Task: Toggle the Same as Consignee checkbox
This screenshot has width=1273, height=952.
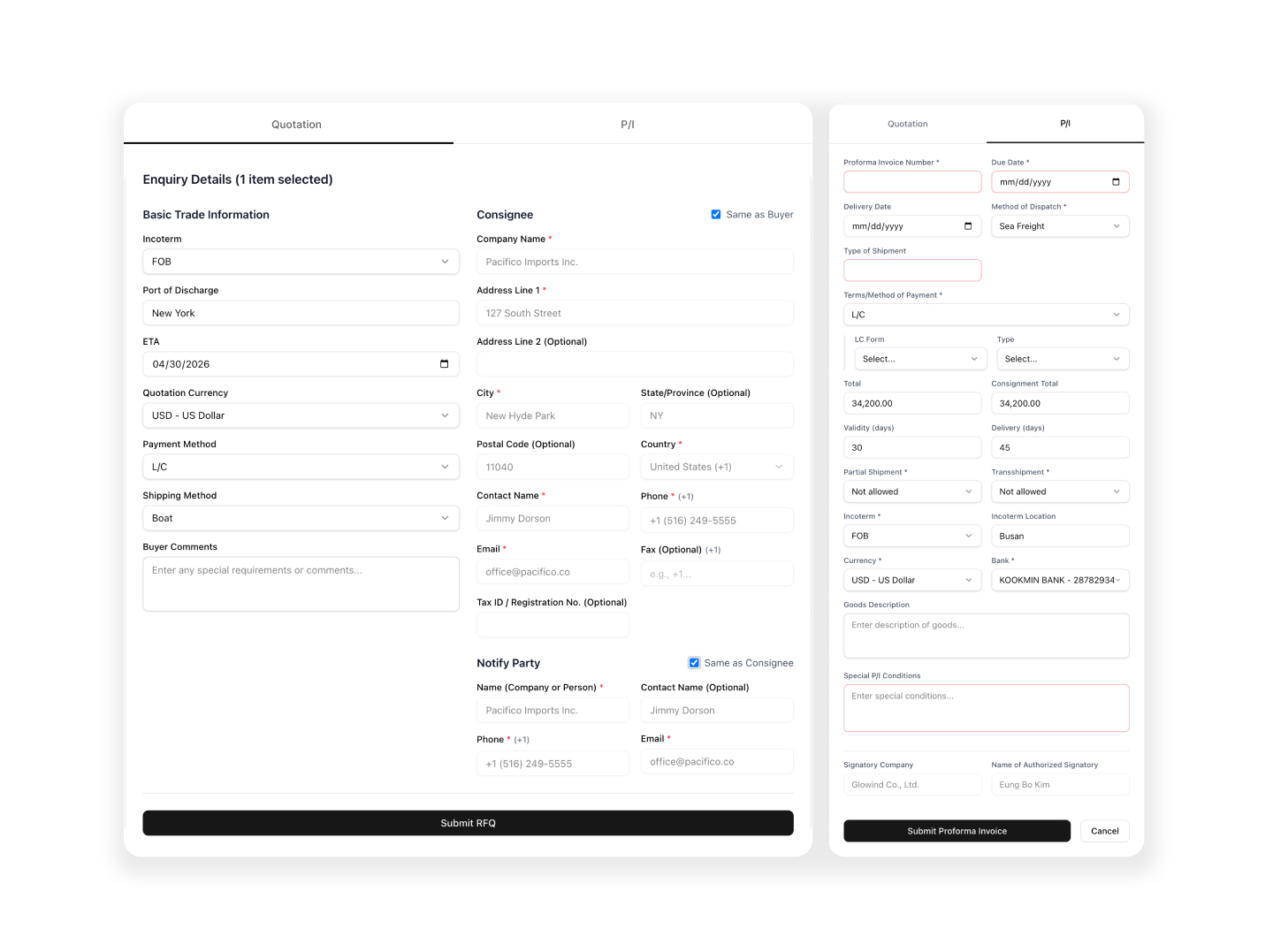Action: pos(695,663)
